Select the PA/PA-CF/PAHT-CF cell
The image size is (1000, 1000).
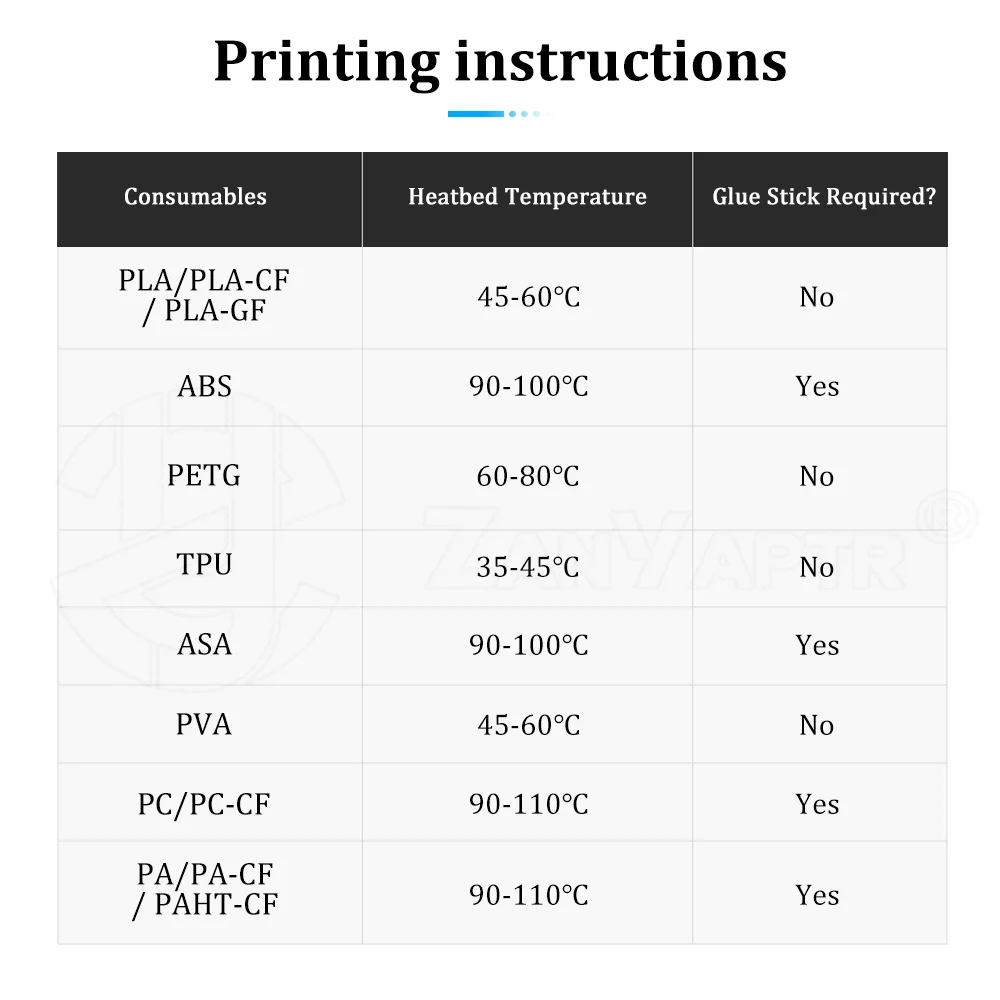point(204,890)
